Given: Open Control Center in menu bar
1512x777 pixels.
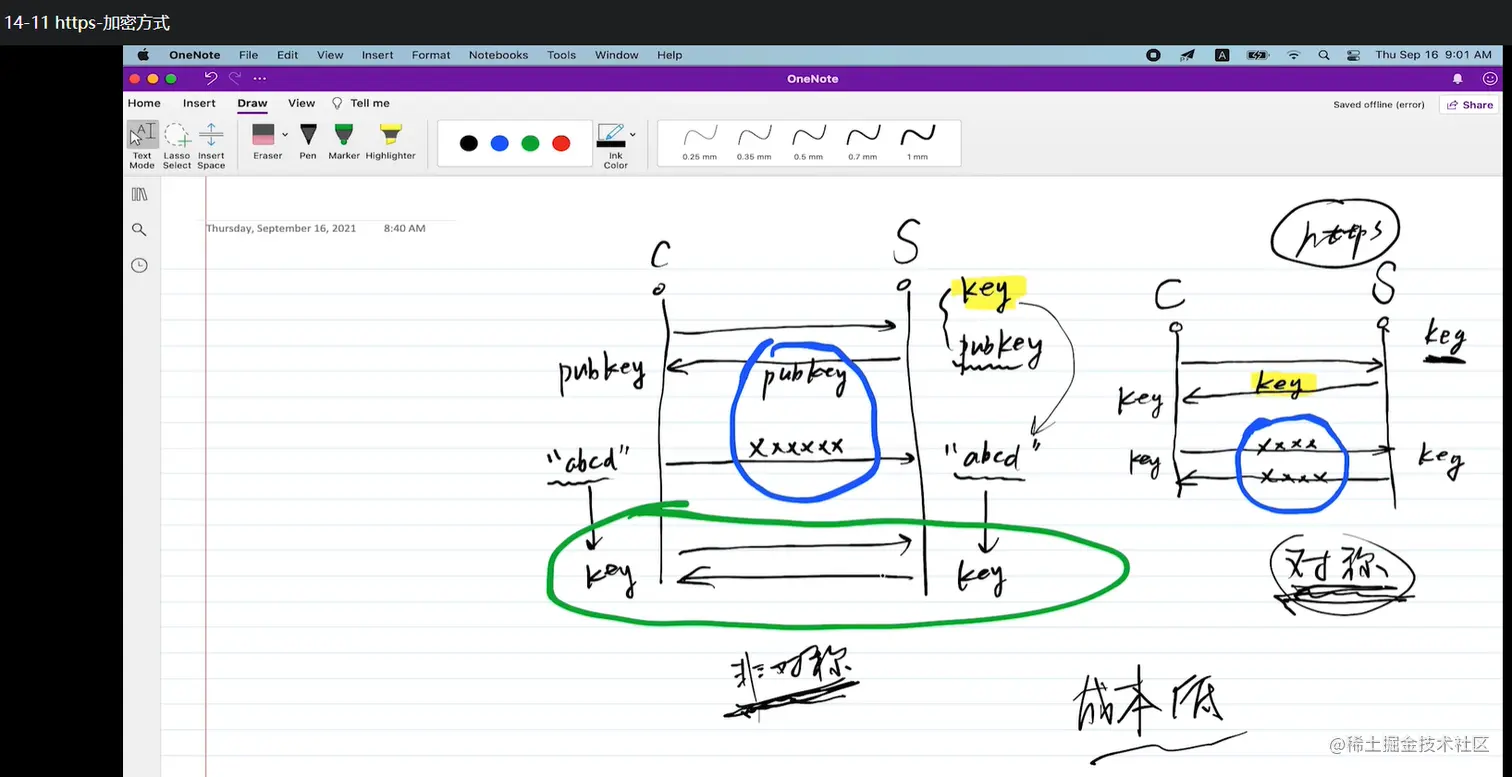Looking at the screenshot, I should [x=1354, y=55].
